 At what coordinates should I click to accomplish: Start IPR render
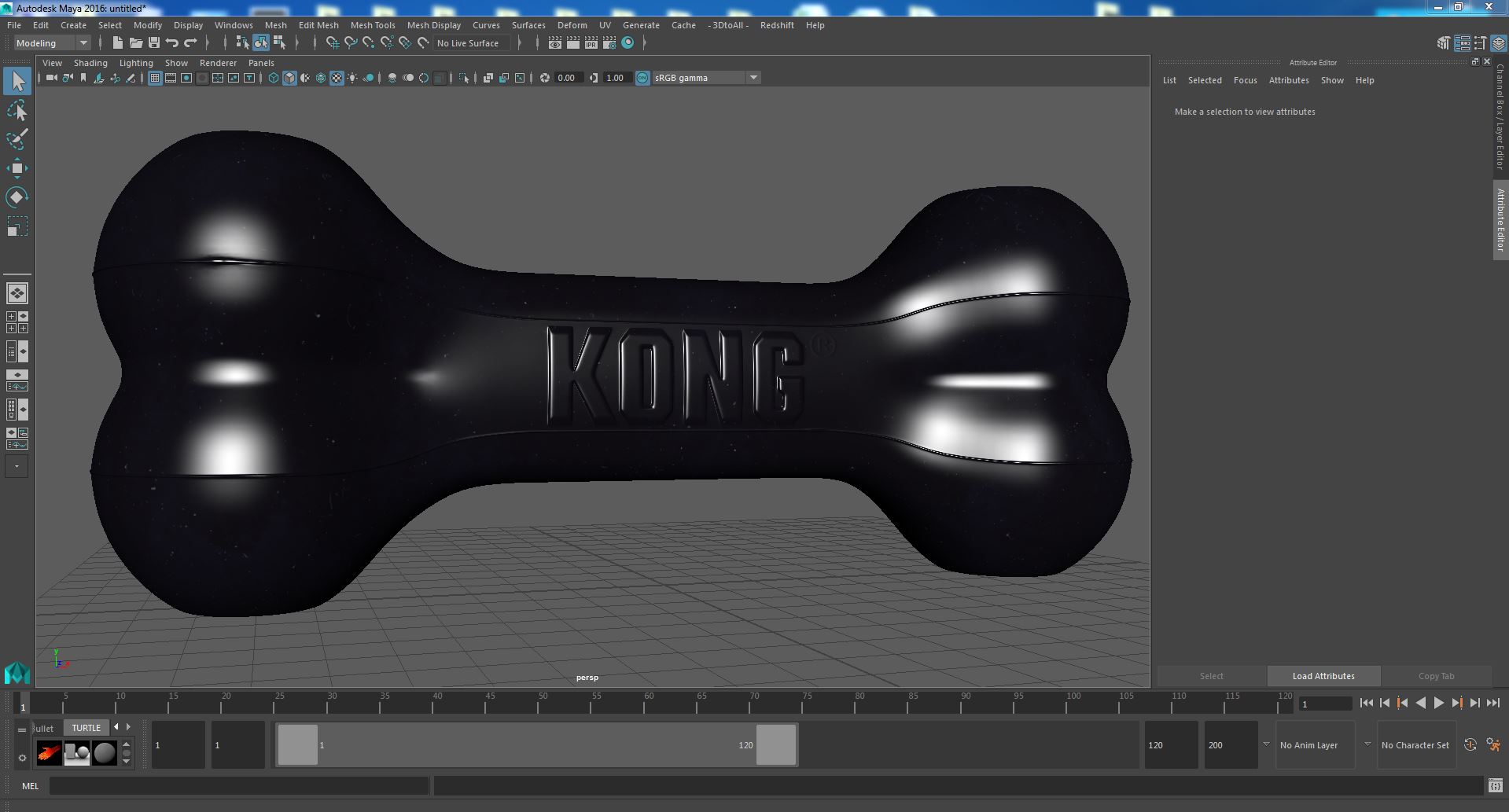pos(591,42)
